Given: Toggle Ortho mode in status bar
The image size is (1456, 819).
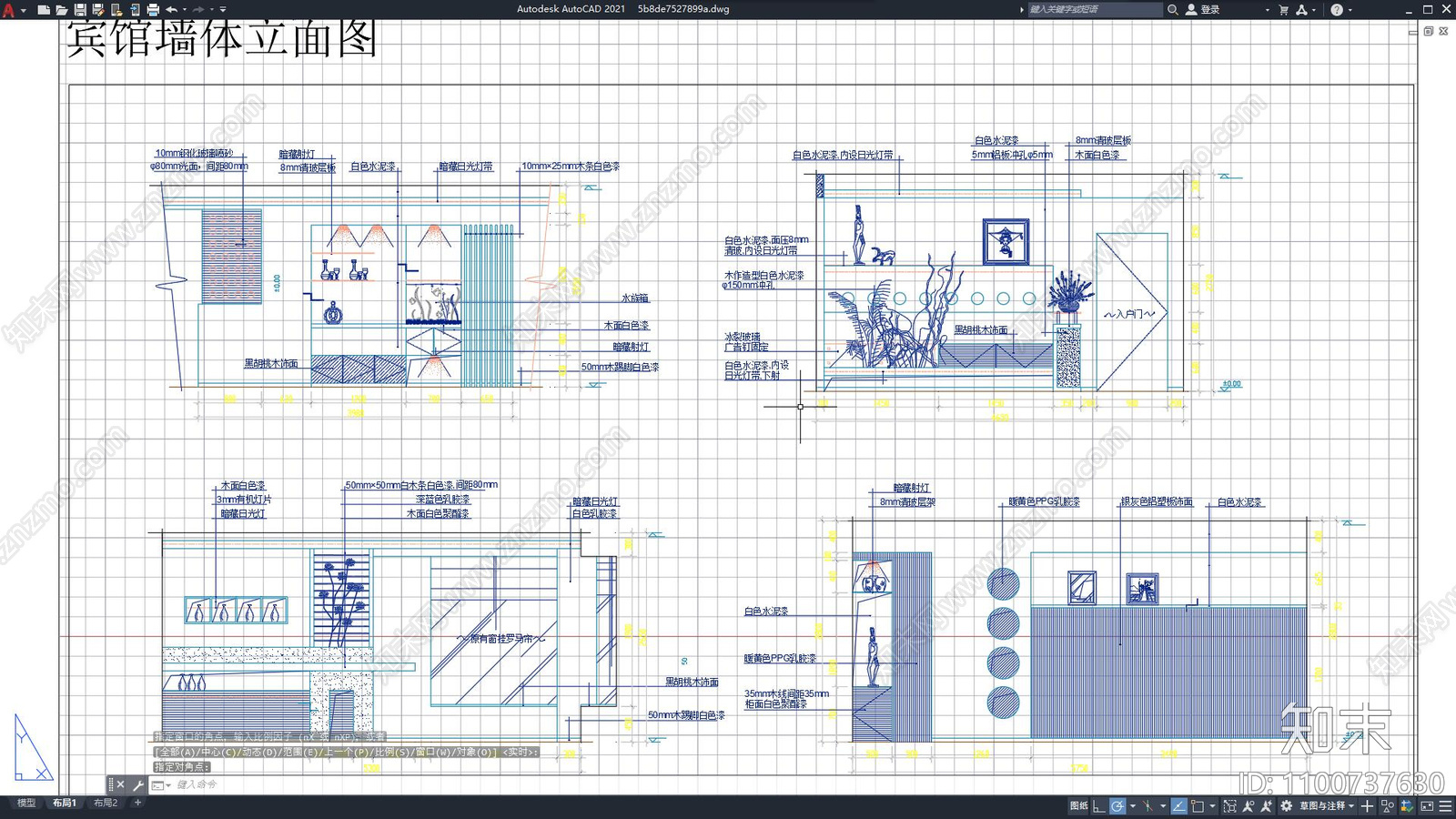Looking at the screenshot, I should click(x=1098, y=806).
